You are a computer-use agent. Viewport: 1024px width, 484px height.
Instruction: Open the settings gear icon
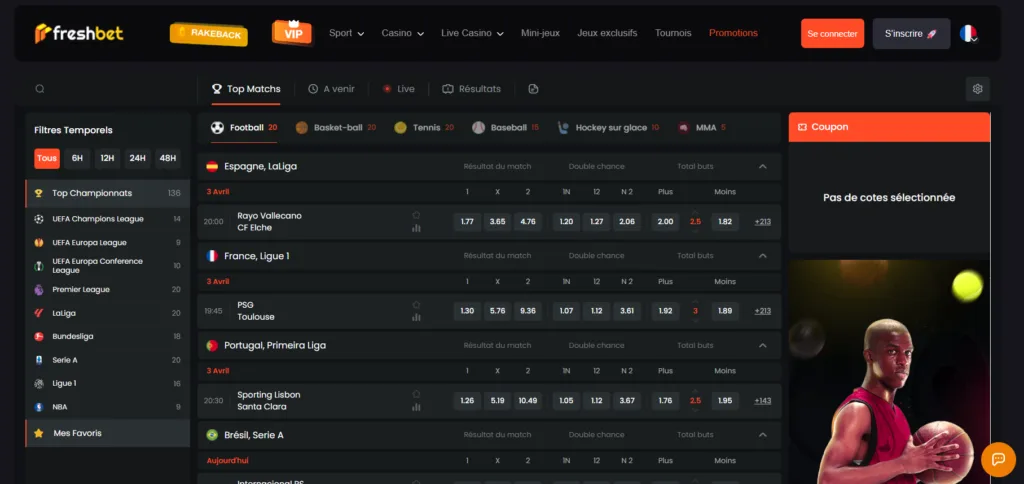977,89
